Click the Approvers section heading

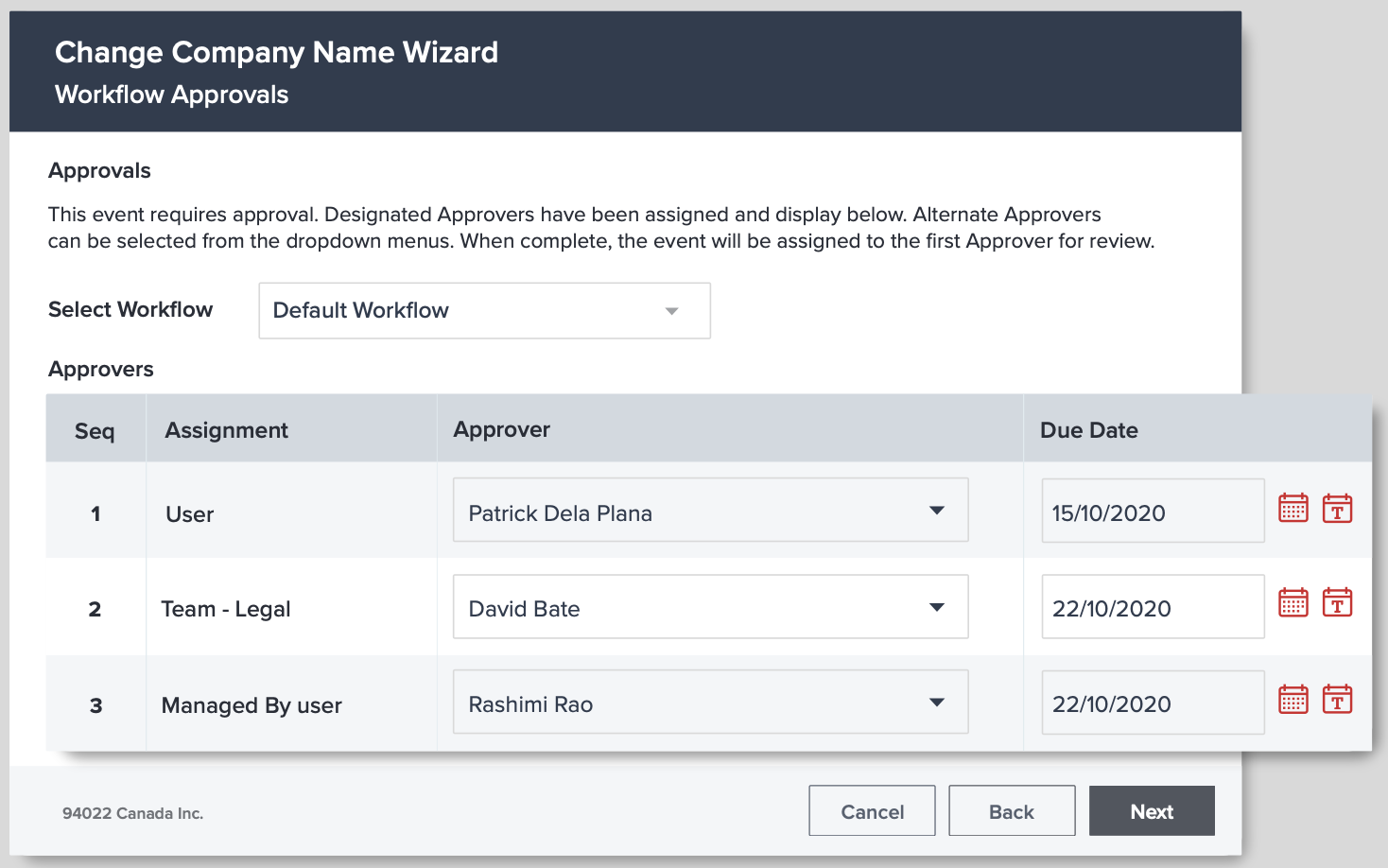[101, 369]
